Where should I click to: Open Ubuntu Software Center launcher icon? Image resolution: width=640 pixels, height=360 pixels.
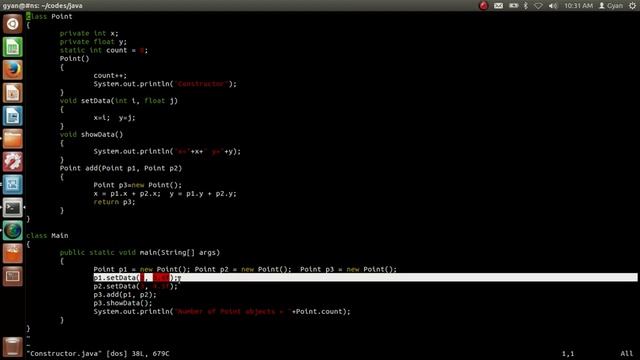(13, 253)
